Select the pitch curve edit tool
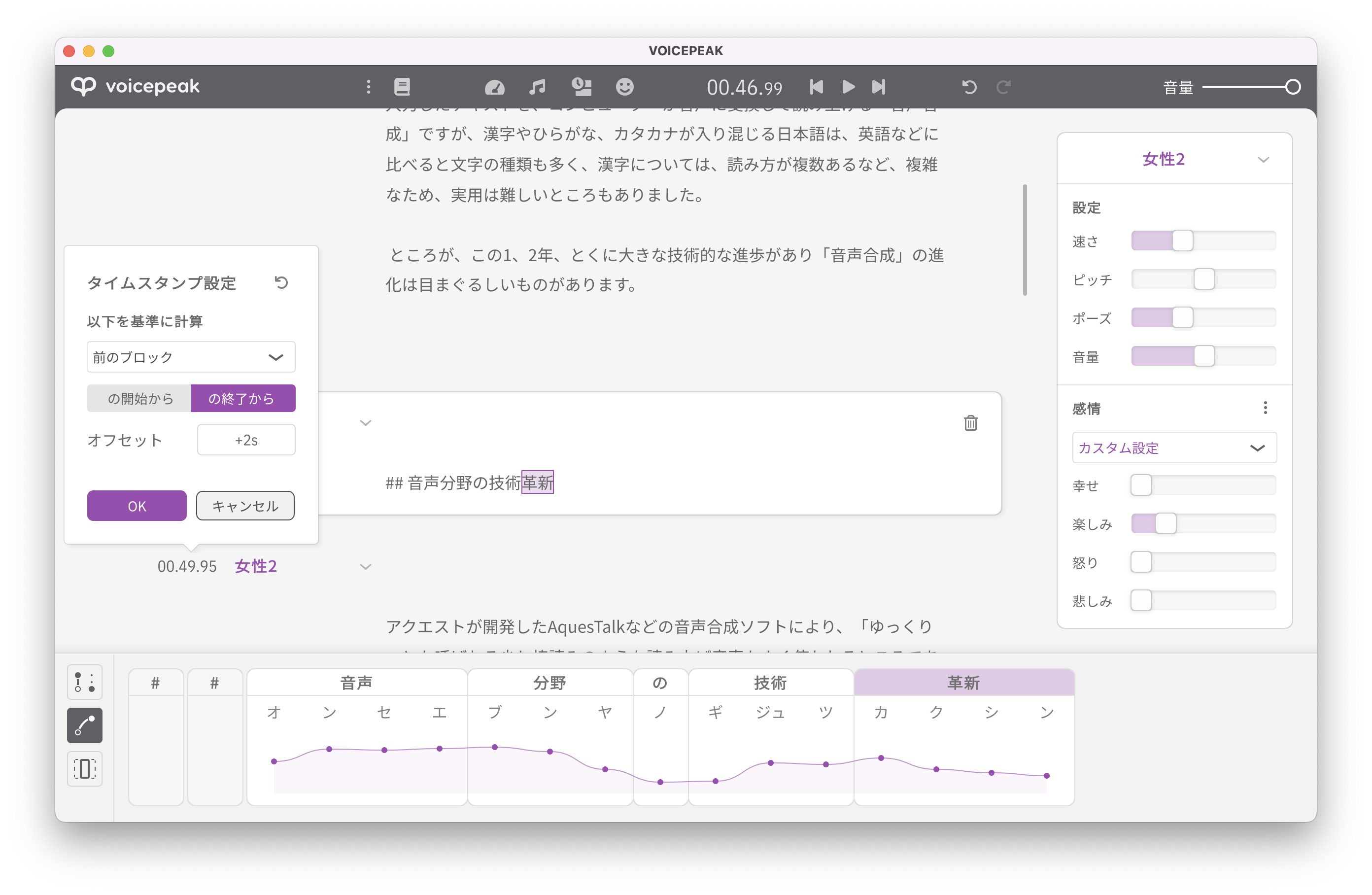This screenshot has height=895, width=1372. (x=85, y=725)
